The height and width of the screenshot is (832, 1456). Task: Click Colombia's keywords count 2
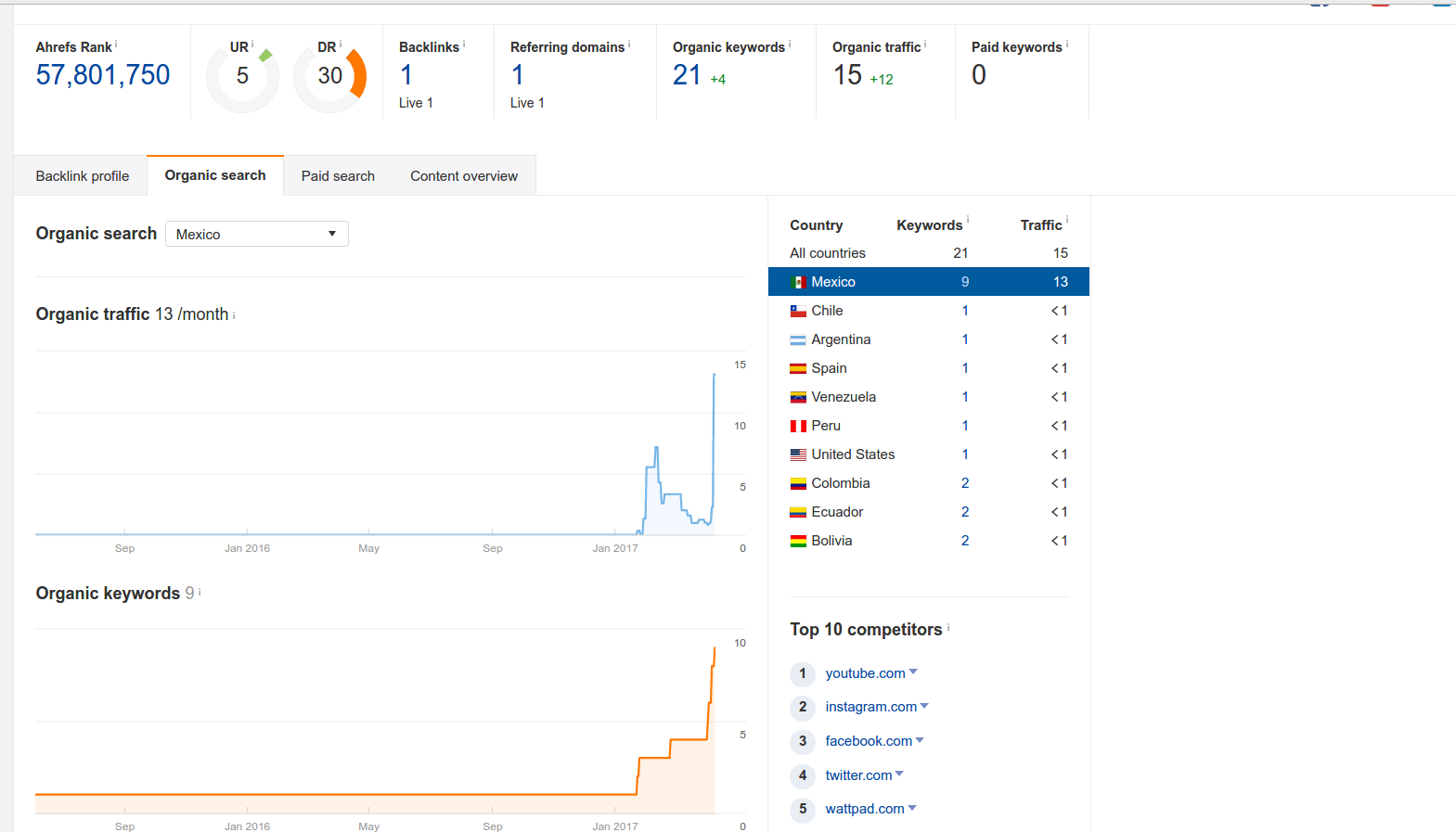point(965,483)
